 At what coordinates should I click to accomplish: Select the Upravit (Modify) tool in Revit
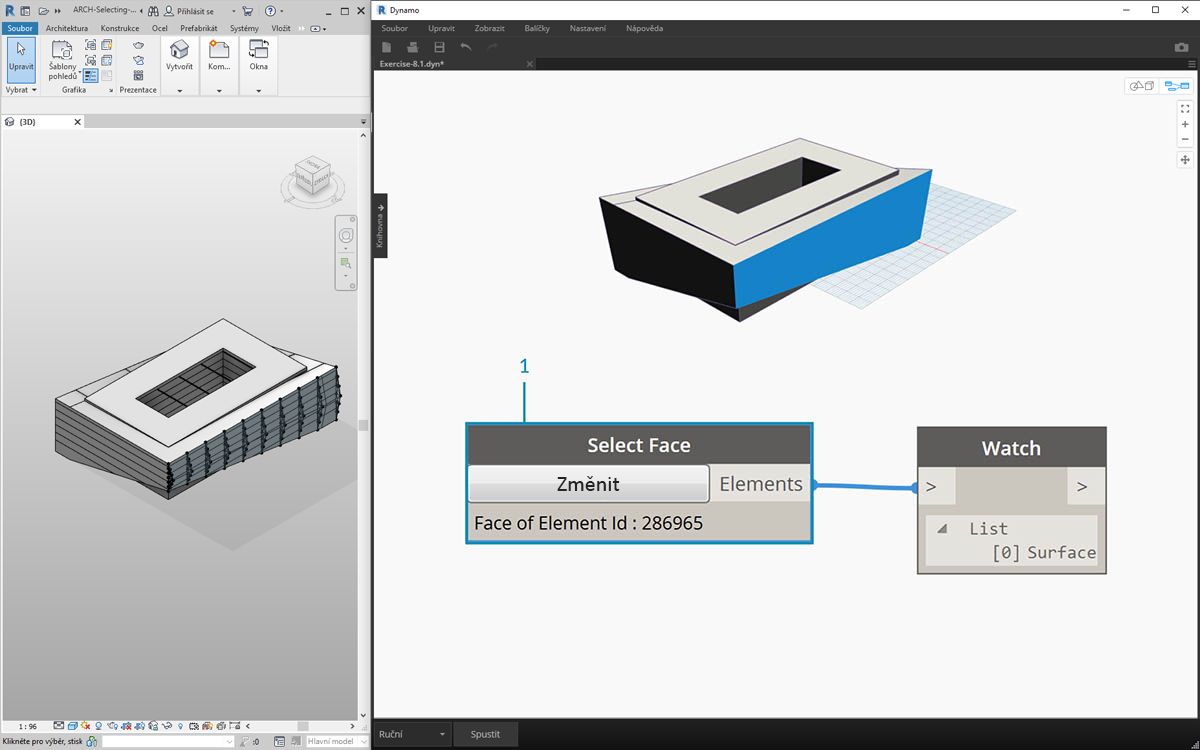[21, 59]
